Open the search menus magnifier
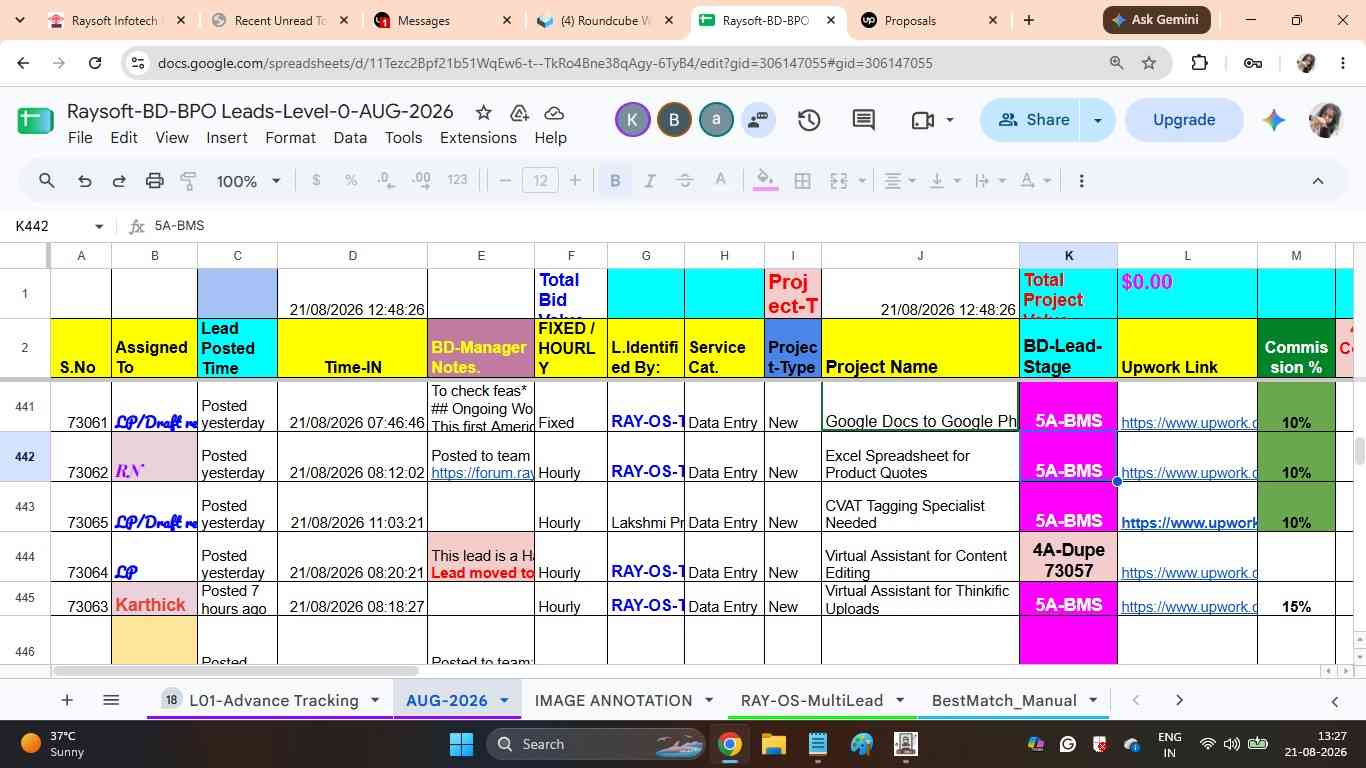 (x=46, y=181)
